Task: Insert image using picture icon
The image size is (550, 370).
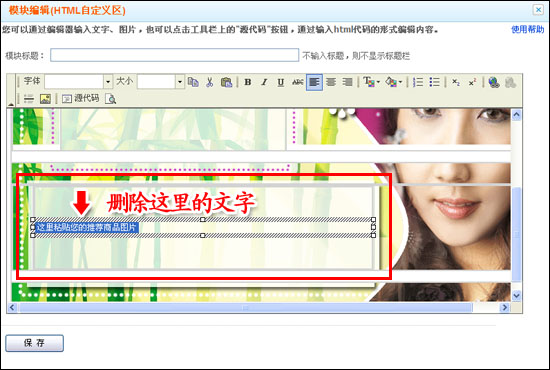Action: 45,99
